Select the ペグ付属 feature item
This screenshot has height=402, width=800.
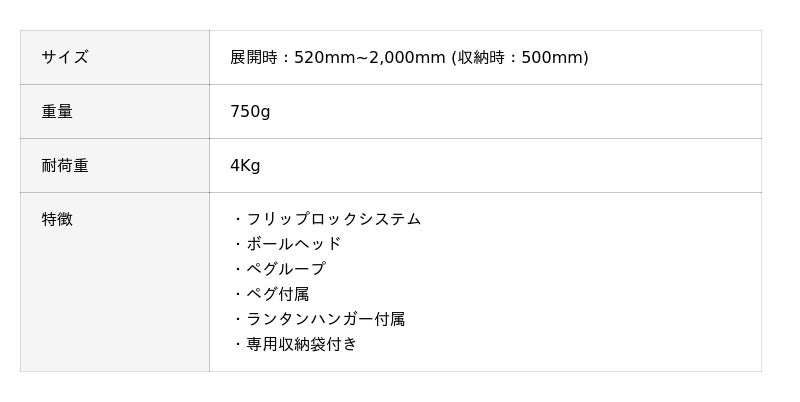[277, 294]
